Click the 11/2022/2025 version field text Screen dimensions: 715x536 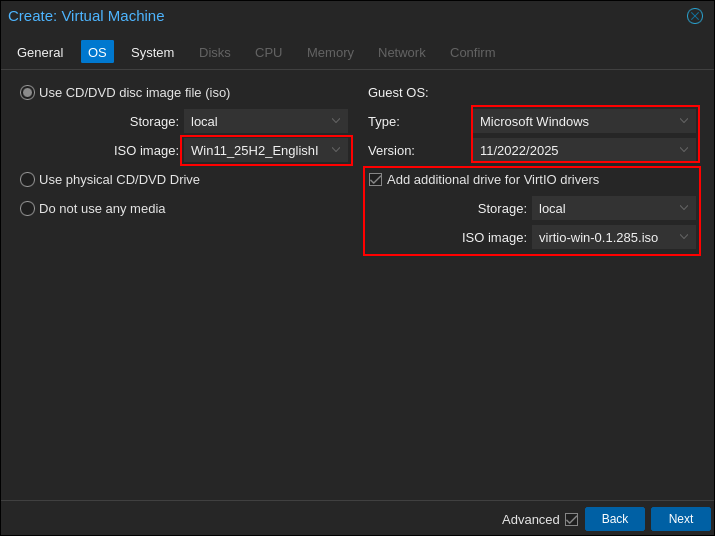519,151
